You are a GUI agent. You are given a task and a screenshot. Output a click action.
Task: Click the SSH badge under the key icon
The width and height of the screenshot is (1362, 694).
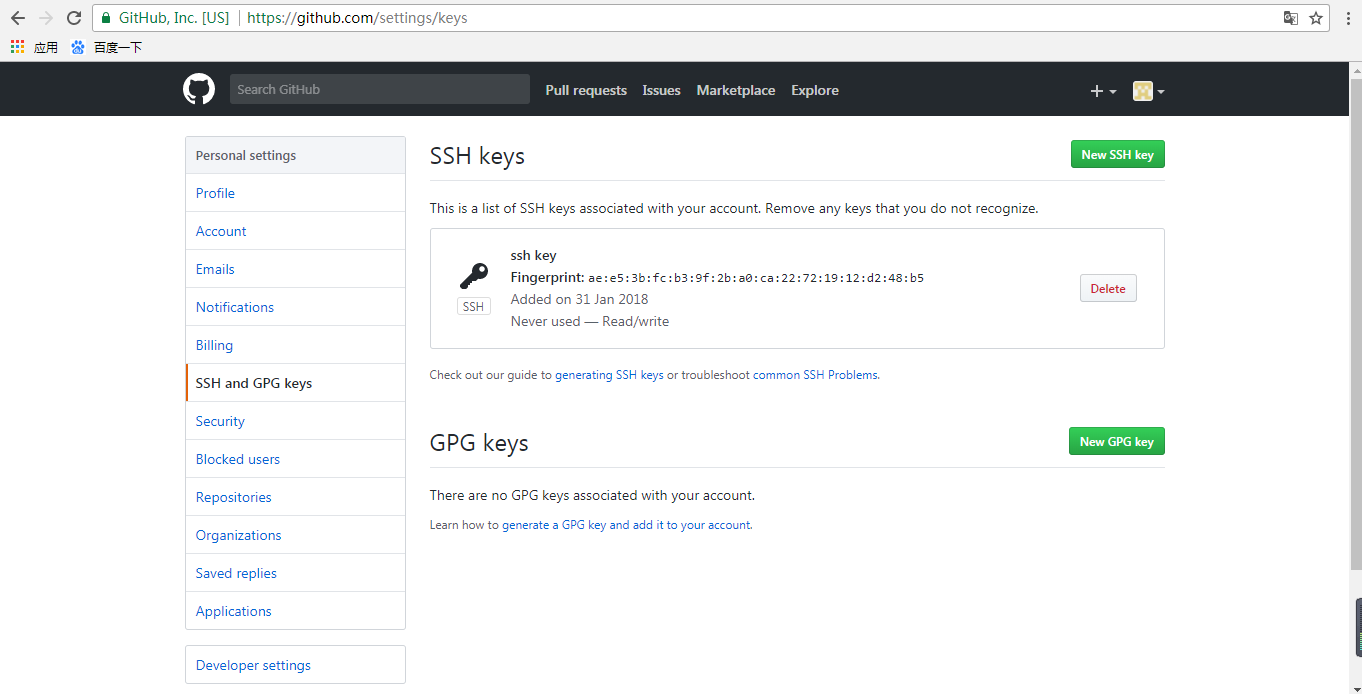click(474, 307)
